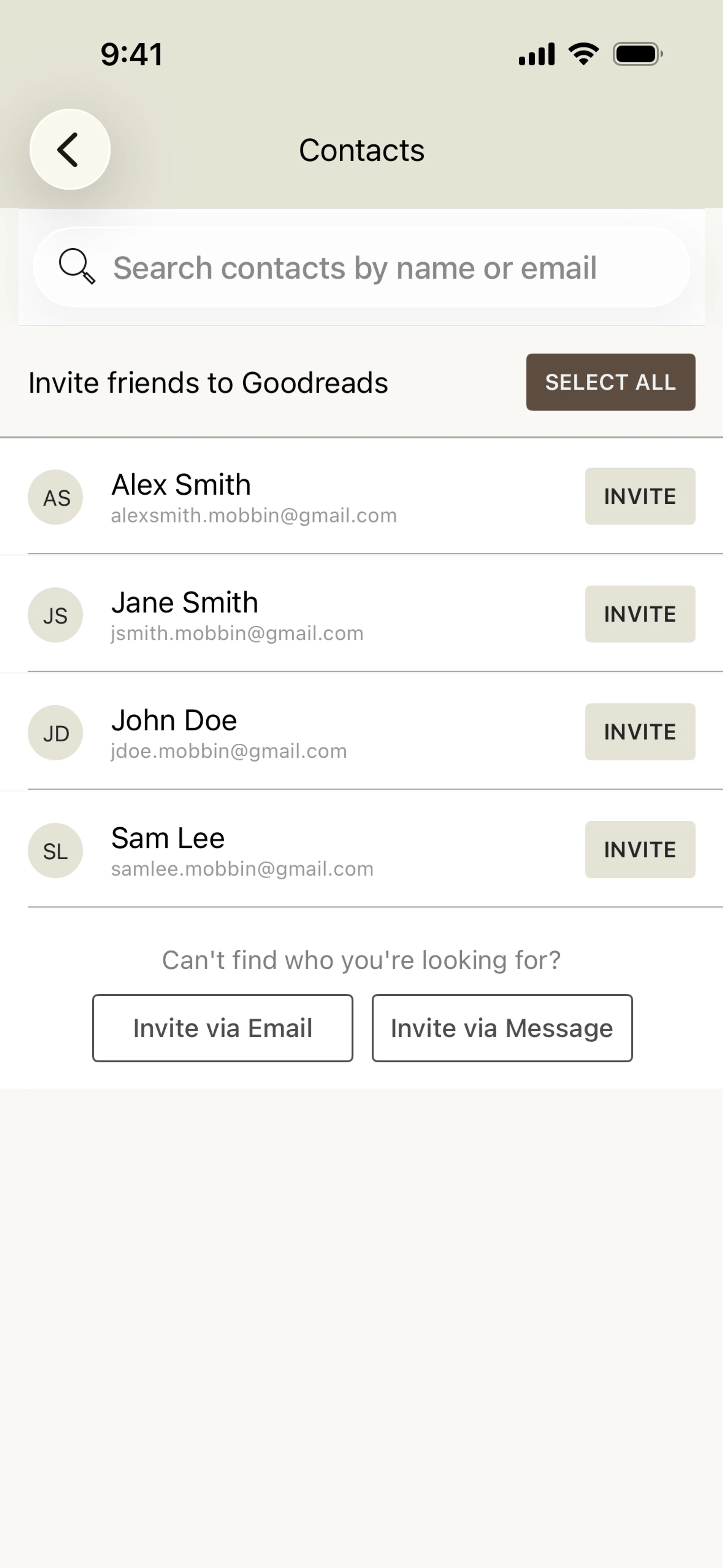Image resolution: width=723 pixels, height=1568 pixels.
Task: Invite Alex Smith
Action: point(640,496)
